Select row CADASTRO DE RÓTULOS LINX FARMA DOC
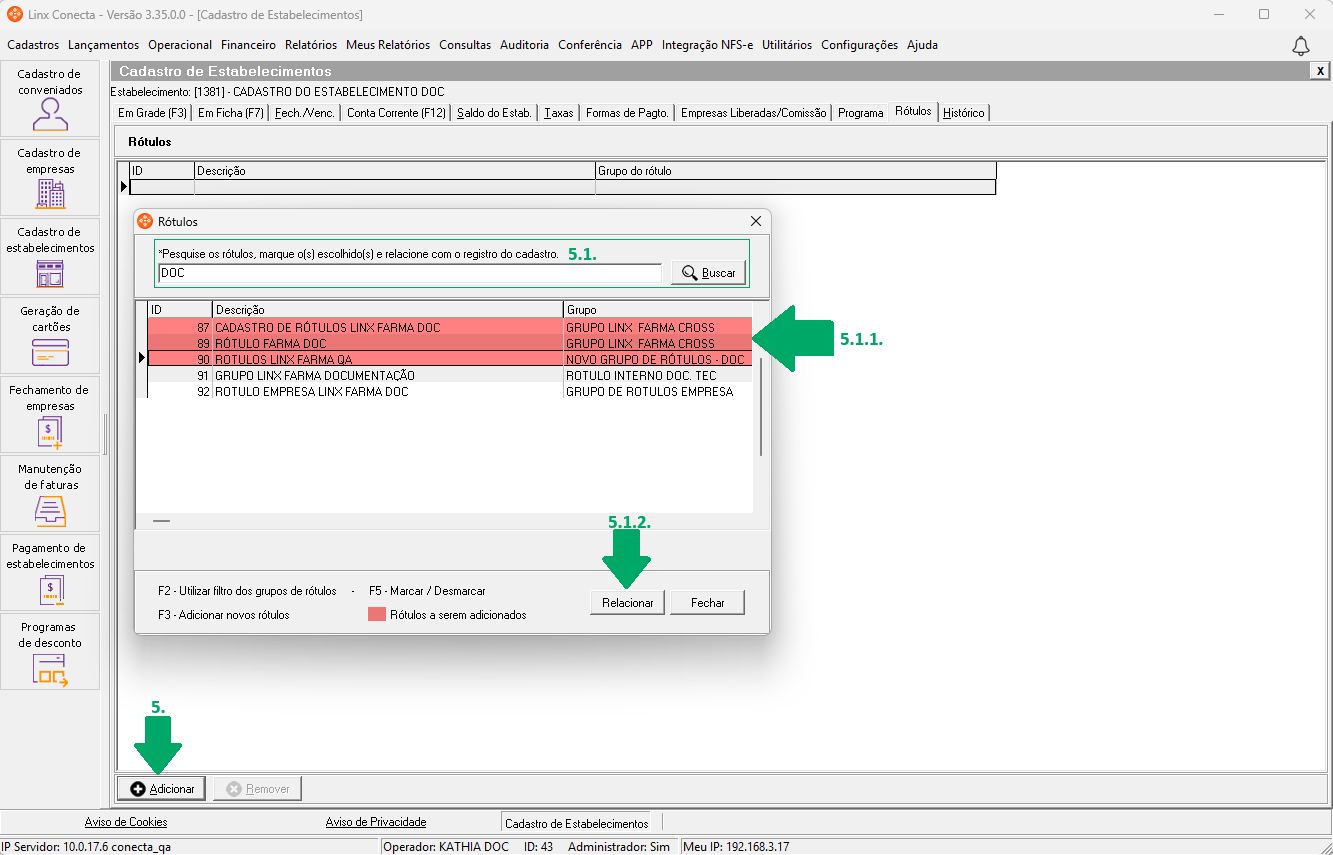The image size is (1333, 855). point(449,327)
